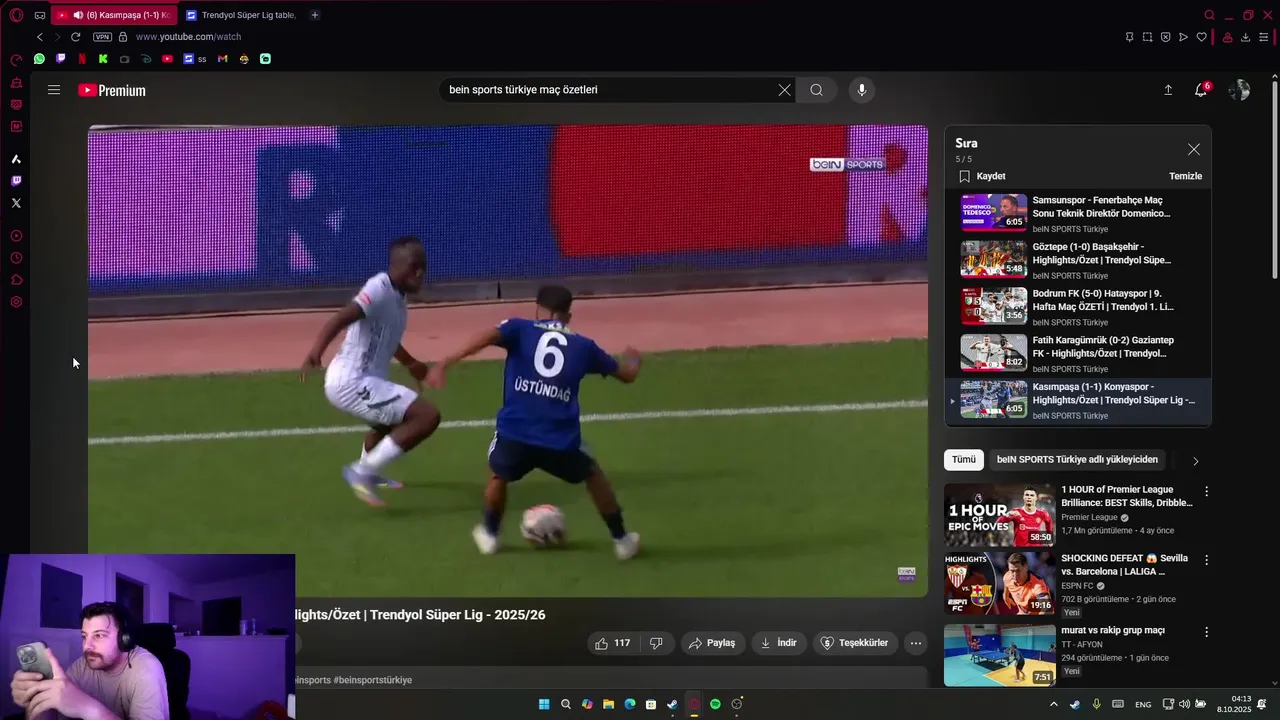Open the WhatsApp bookmark
This screenshot has height=720, width=1280.
39,59
